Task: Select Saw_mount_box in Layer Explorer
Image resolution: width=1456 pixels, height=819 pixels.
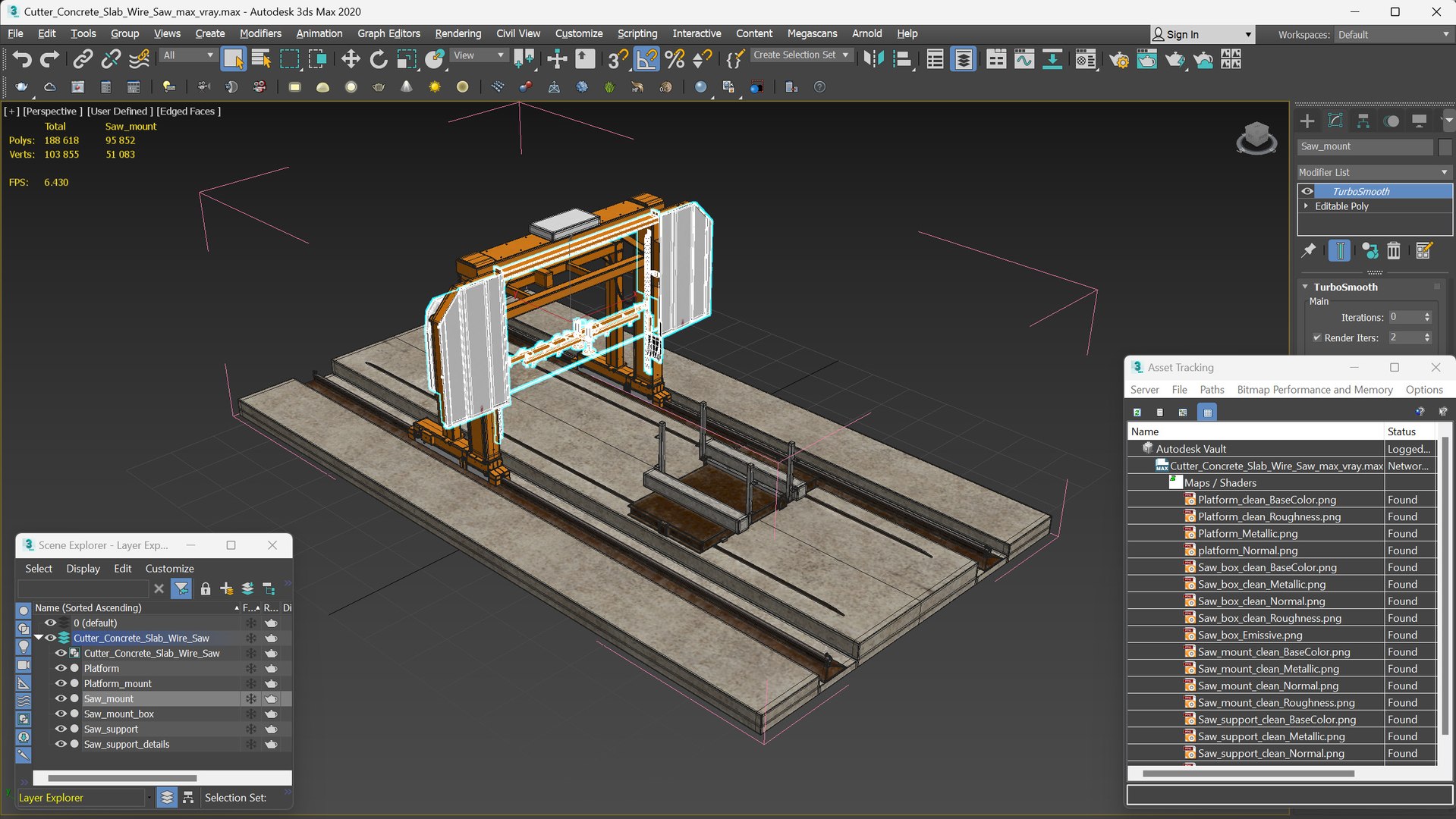Action: click(x=118, y=714)
